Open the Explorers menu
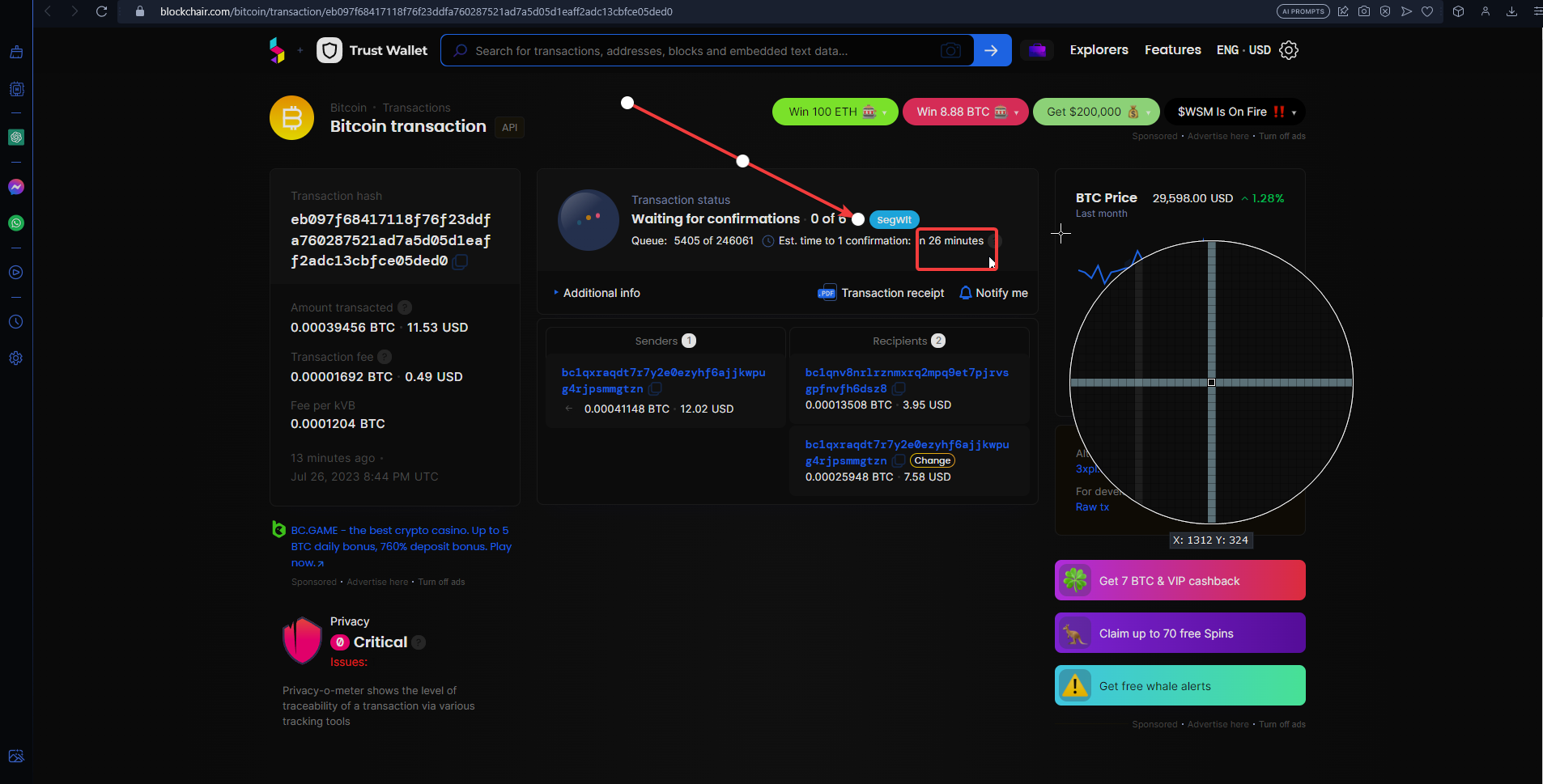This screenshot has height=784, width=1543. pyautogui.click(x=1099, y=50)
